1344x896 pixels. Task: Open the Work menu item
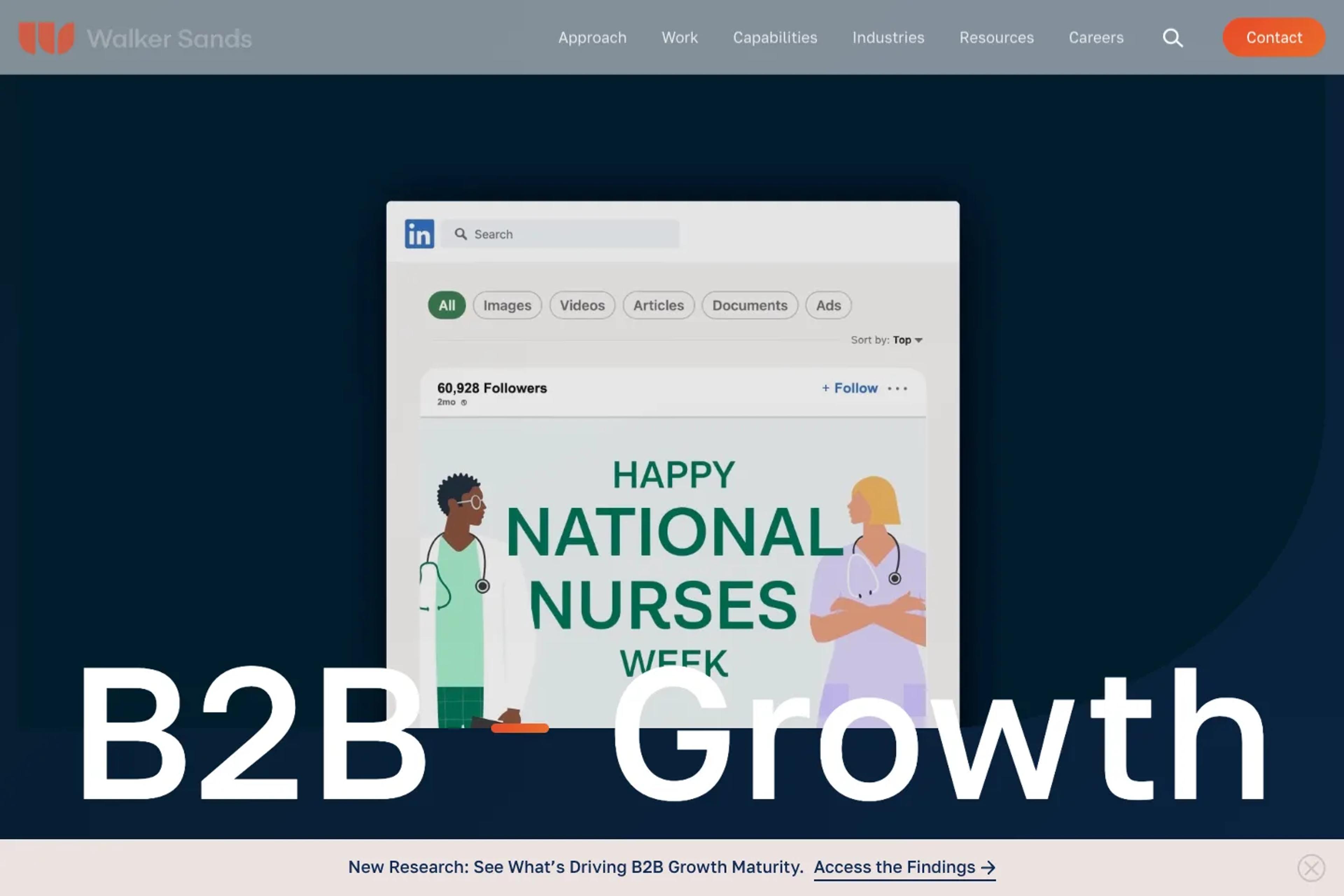(679, 38)
